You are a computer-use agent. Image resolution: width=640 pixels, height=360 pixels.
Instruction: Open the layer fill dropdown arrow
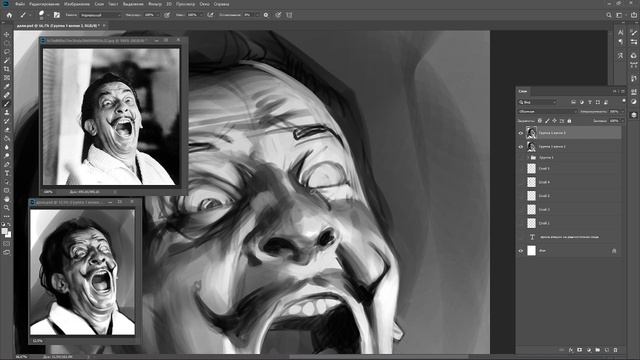[623, 121]
